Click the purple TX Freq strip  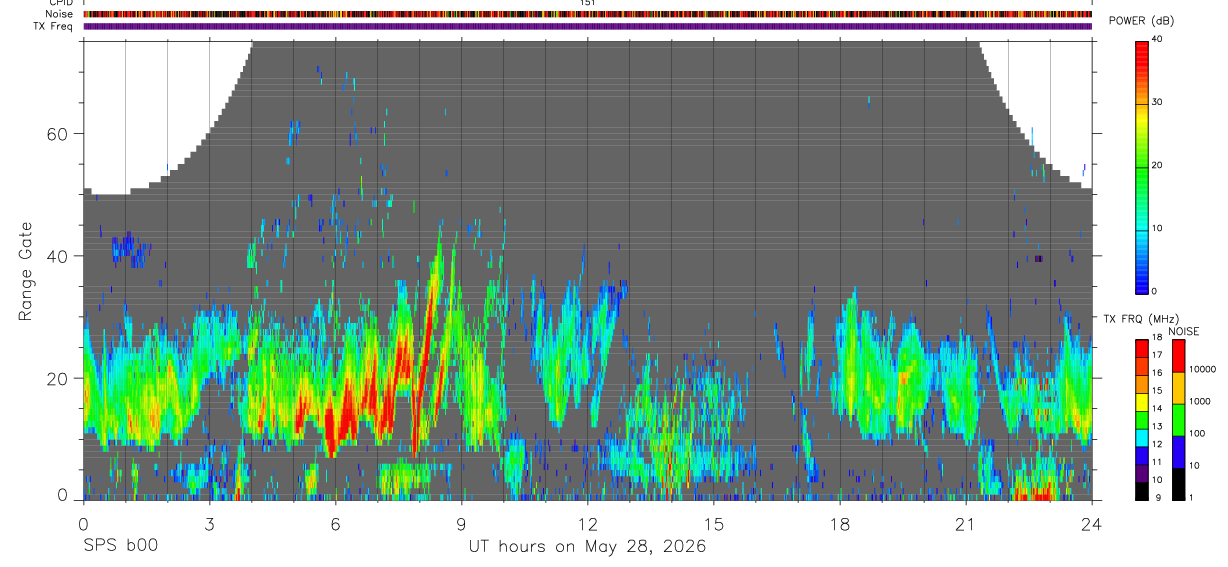coord(588,26)
